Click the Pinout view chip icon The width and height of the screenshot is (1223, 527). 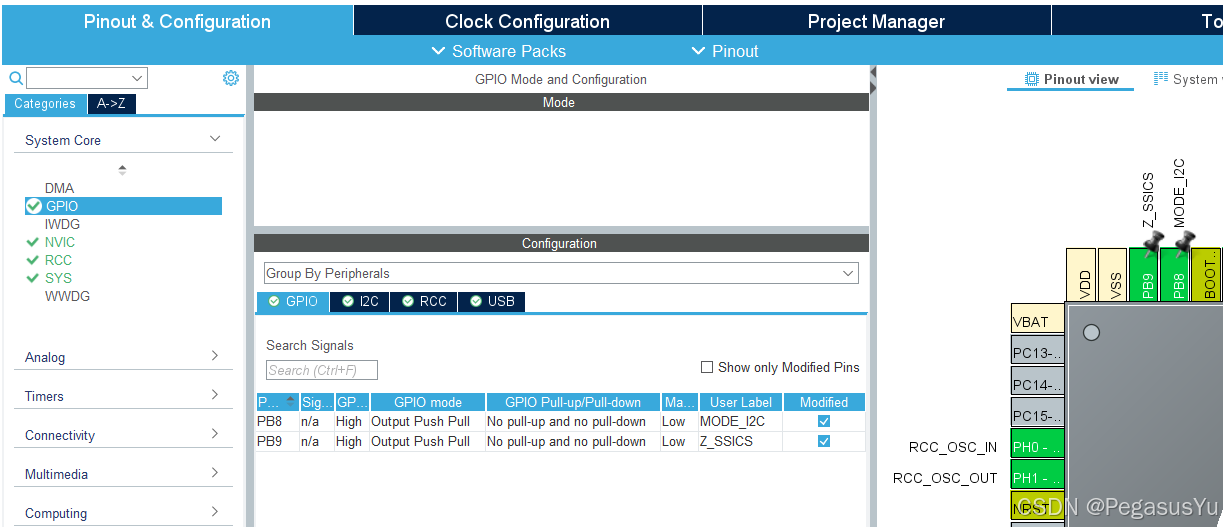tap(1032, 79)
